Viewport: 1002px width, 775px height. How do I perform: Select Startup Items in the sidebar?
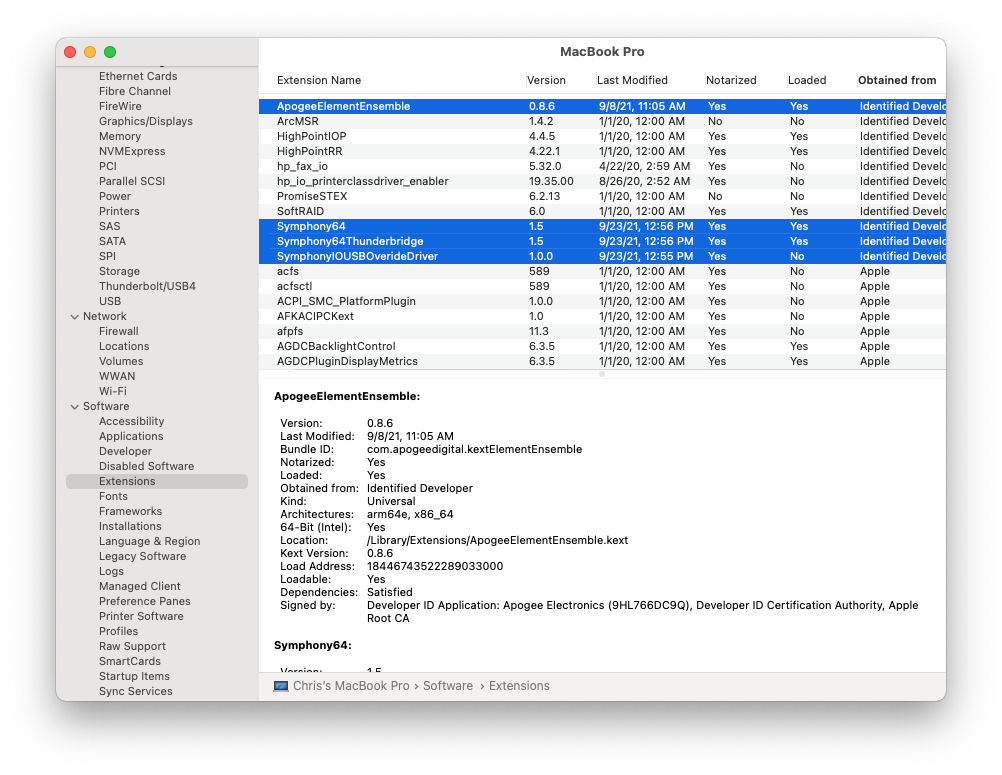click(x=134, y=677)
